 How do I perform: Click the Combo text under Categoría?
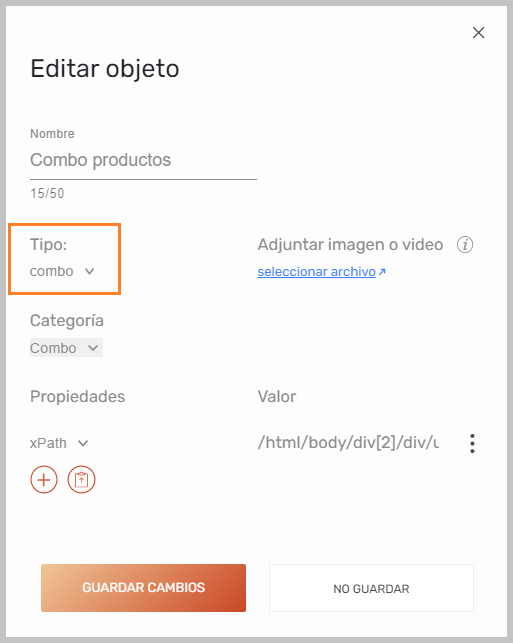pos(53,348)
